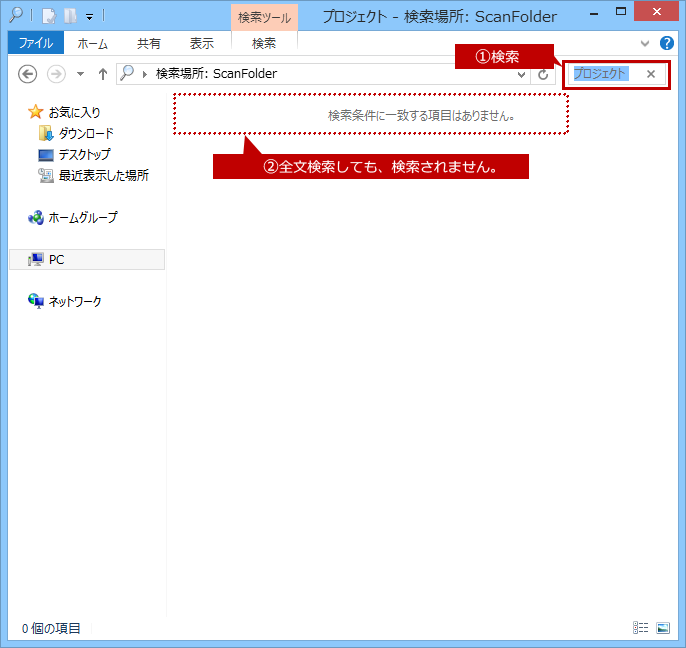The image size is (686, 648).
Task: Click the PC computer icon
Action: (x=35, y=259)
